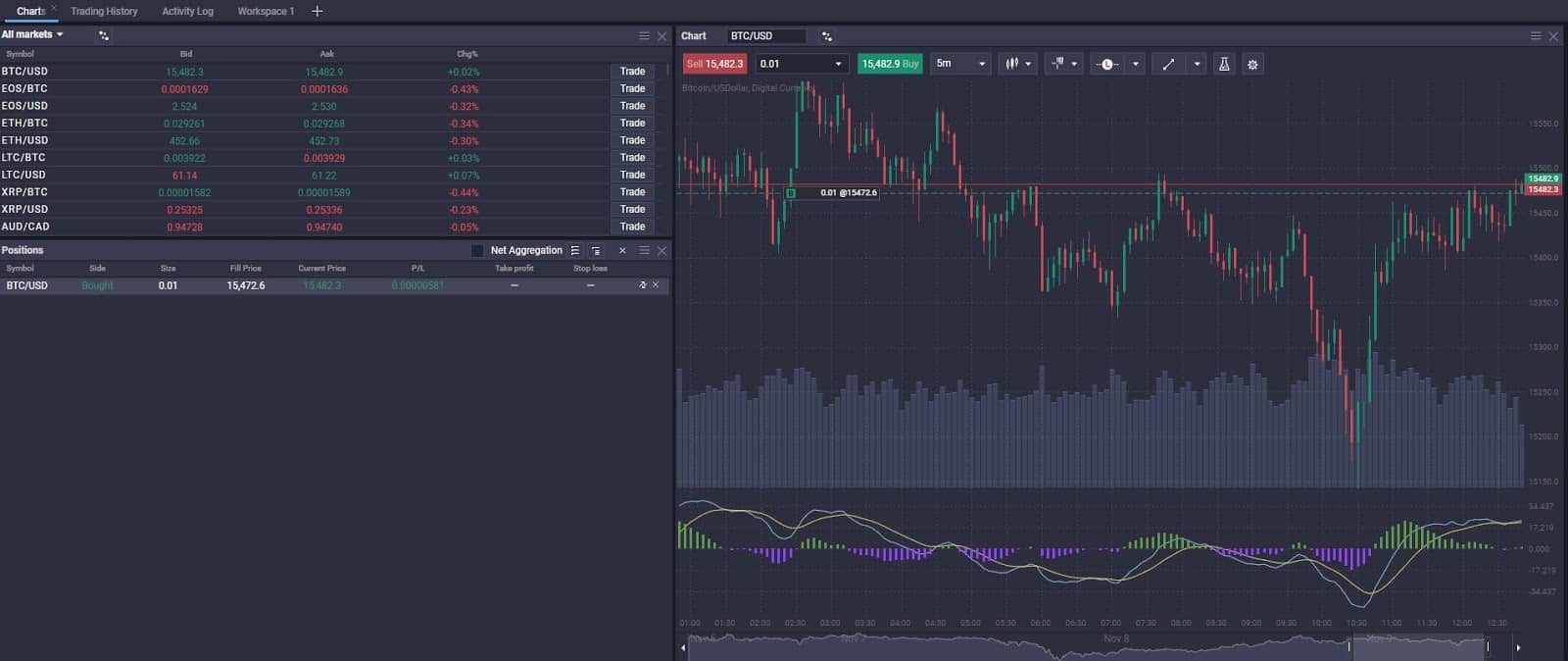Open the Trading History tab

pos(104,12)
